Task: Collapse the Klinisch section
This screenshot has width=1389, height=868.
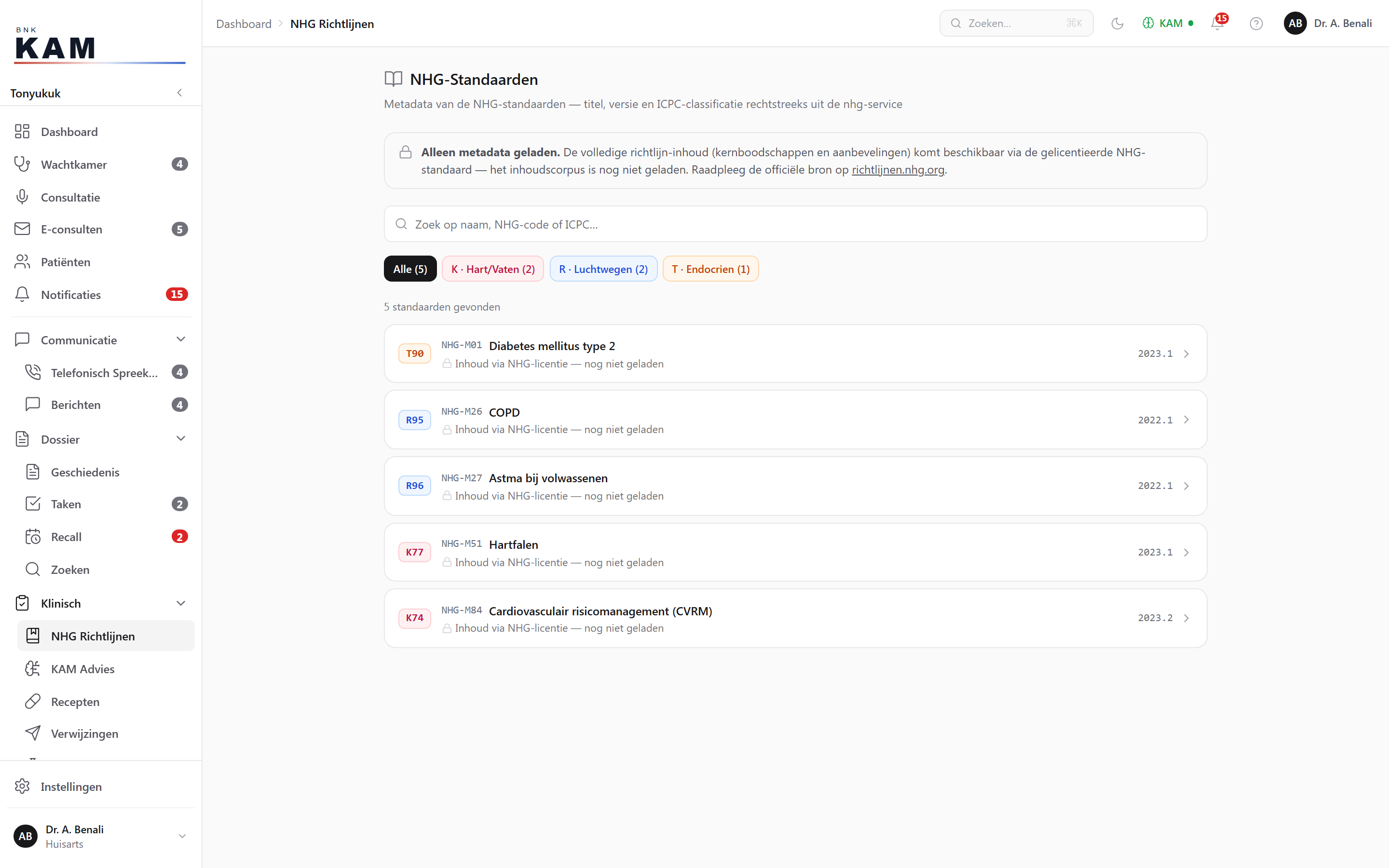Action: [x=181, y=603]
